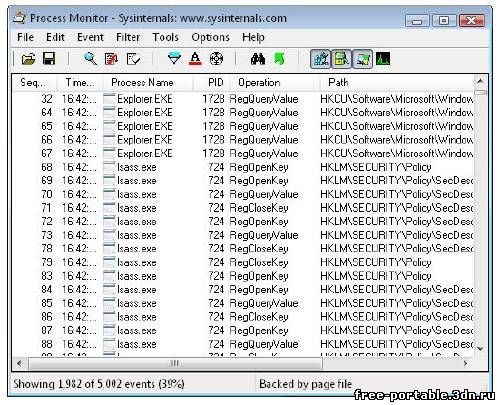Click the lsass.exe process icon in row 69
Screen dimensions: 500x405
click(x=109, y=181)
